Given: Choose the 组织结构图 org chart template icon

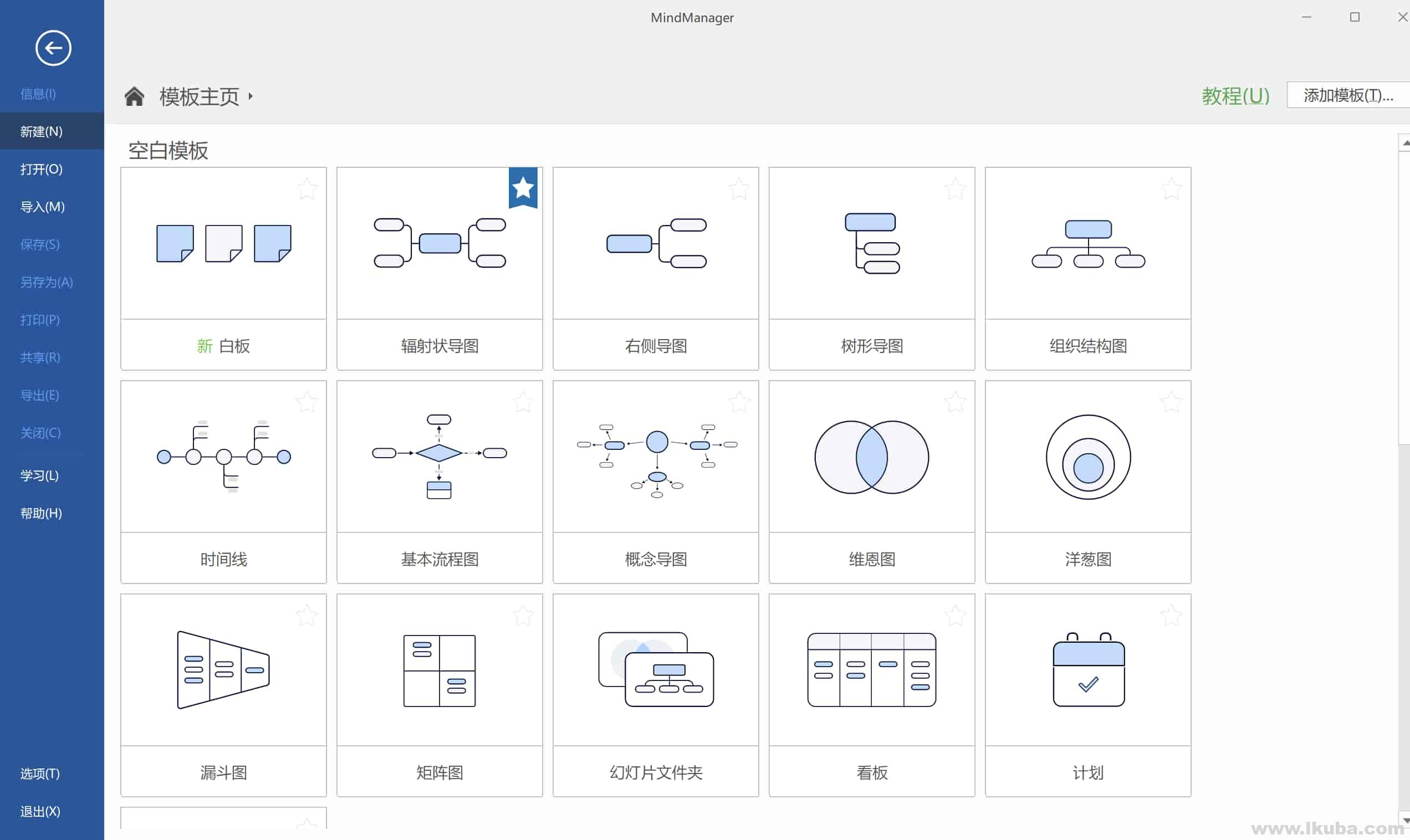Looking at the screenshot, I should (1088, 244).
